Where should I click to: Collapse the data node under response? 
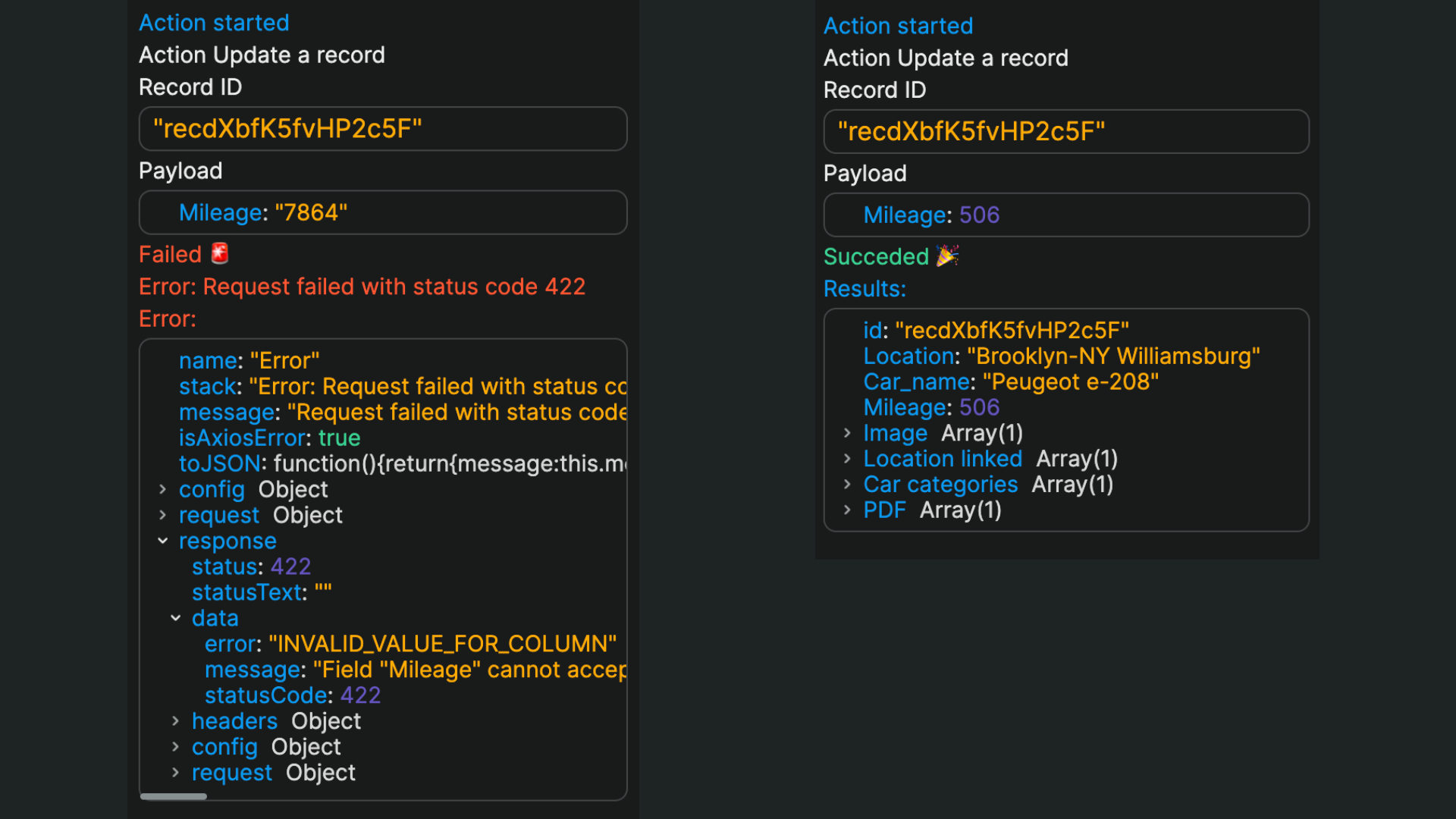(x=175, y=619)
